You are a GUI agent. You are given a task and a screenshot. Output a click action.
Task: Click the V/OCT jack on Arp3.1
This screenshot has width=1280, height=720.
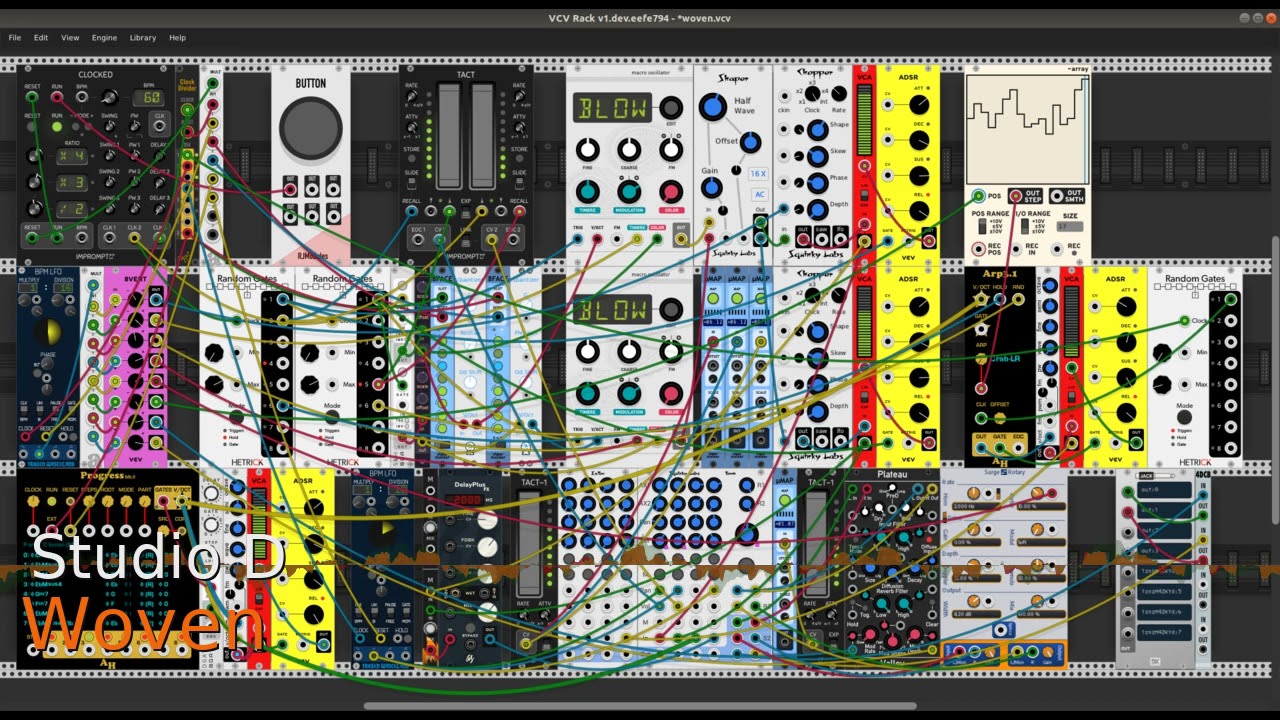click(x=981, y=299)
